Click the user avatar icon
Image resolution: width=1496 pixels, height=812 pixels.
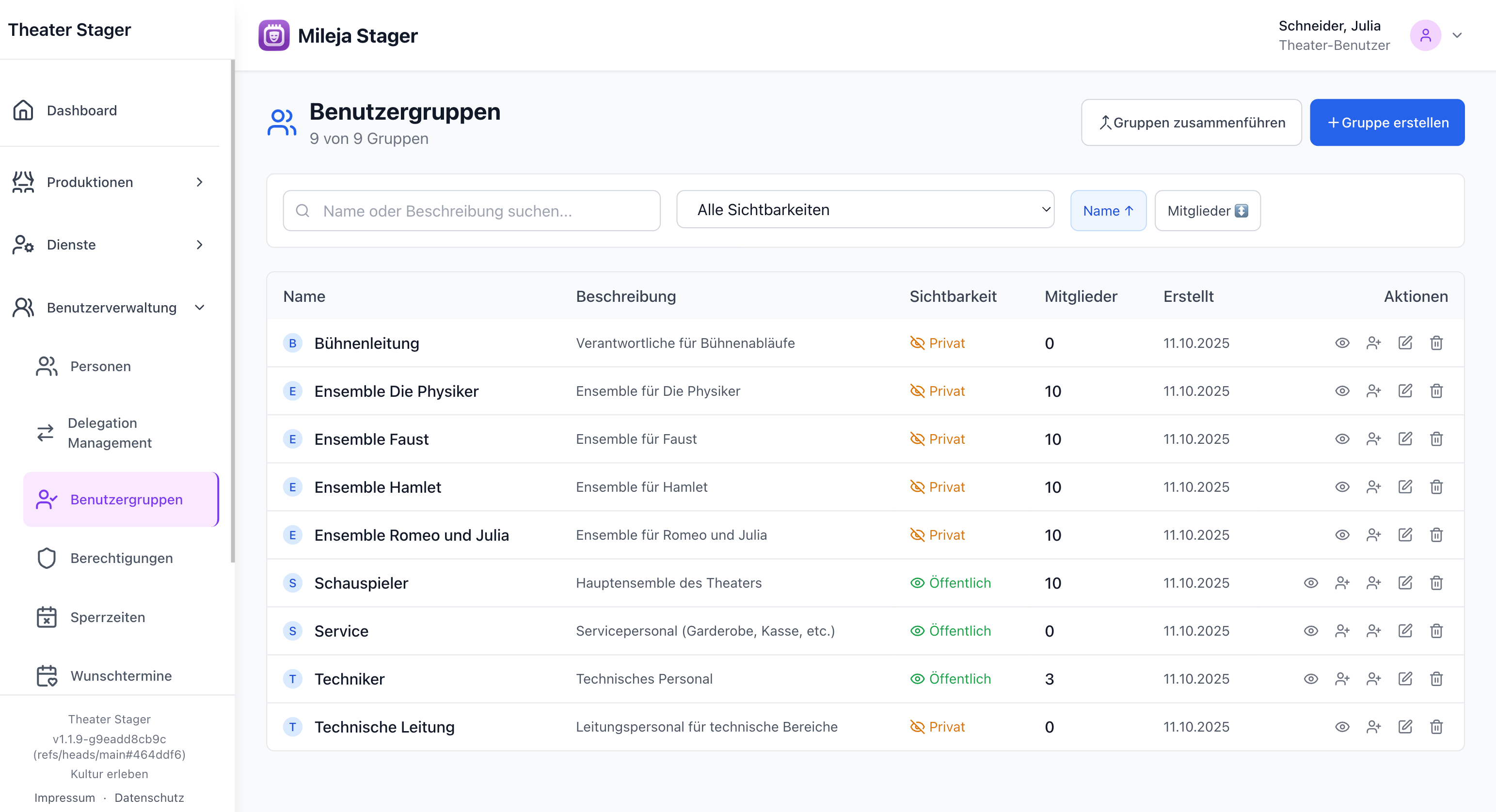pyautogui.click(x=1425, y=35)
